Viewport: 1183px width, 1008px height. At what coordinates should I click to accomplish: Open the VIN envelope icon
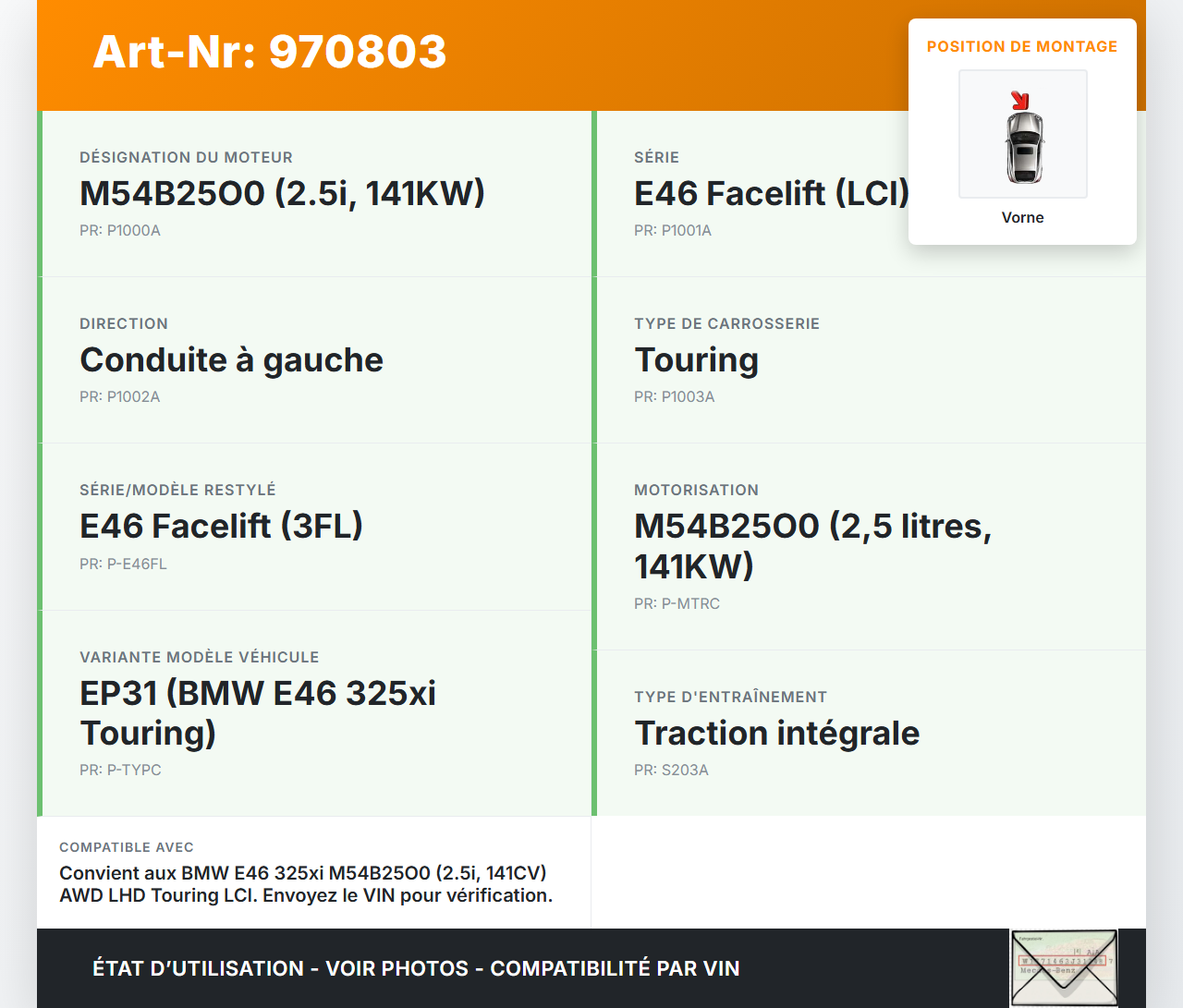tap(1064, 967)
